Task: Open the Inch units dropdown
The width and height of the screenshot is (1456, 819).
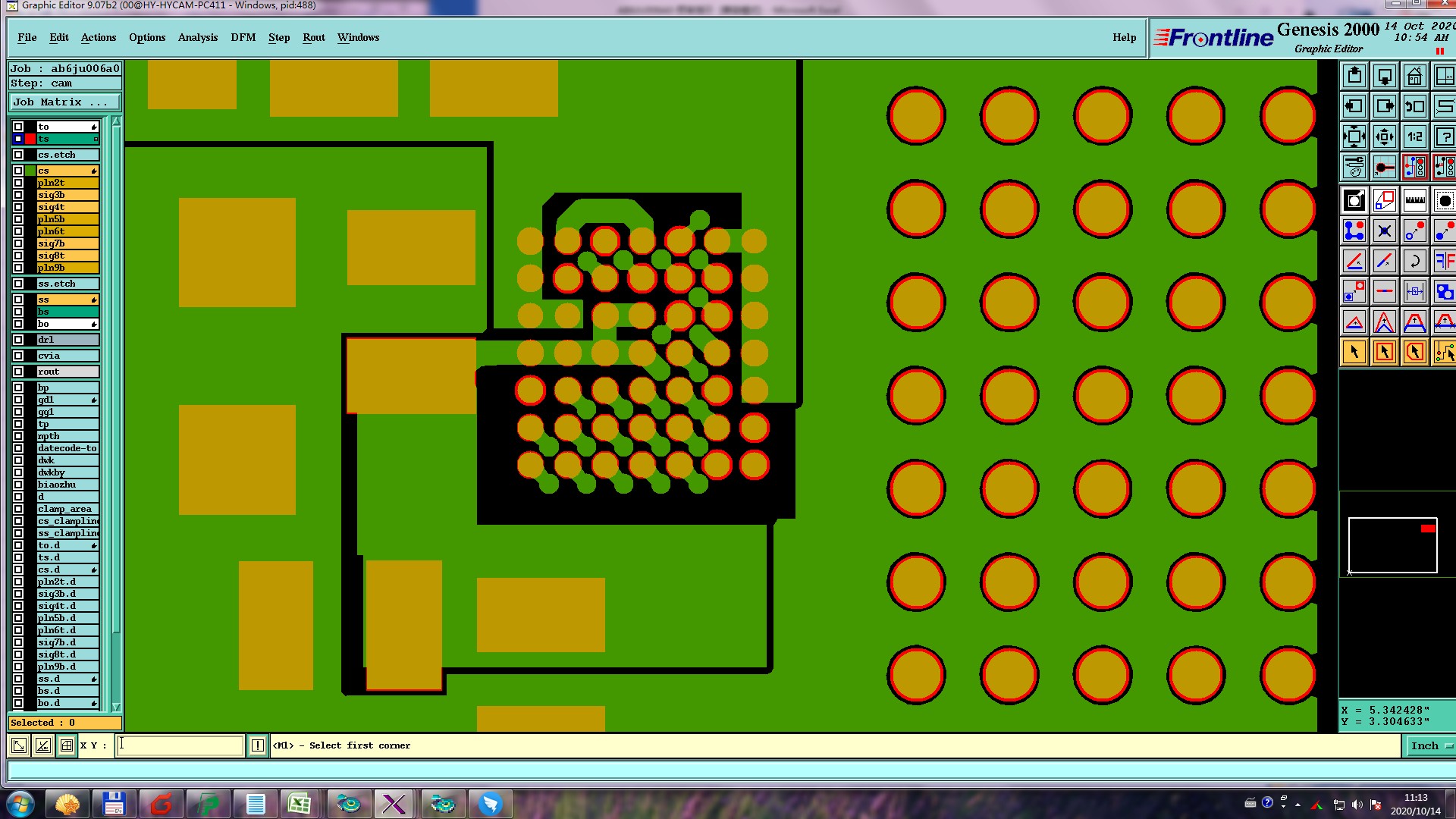Action: pyautogui.click(x=1430, y=745)
